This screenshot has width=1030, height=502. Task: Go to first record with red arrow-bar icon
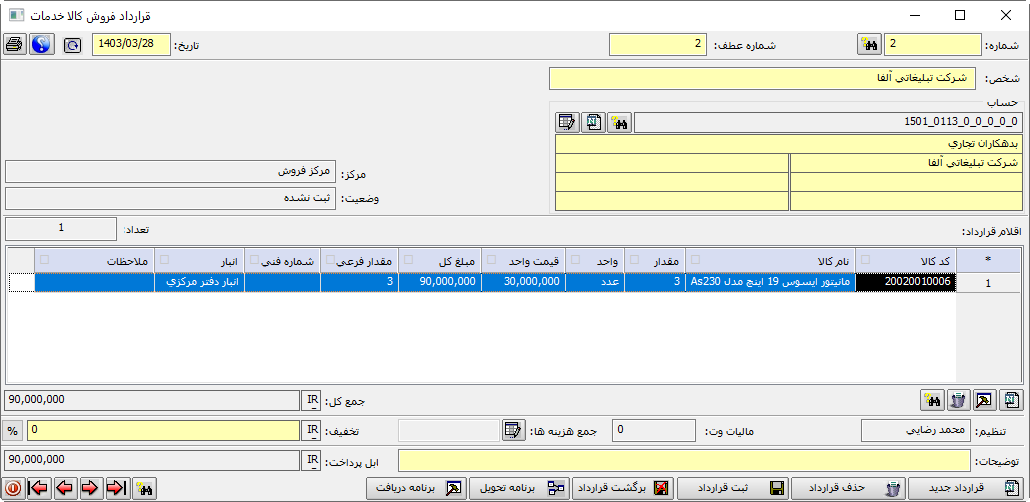click(39, 488)
